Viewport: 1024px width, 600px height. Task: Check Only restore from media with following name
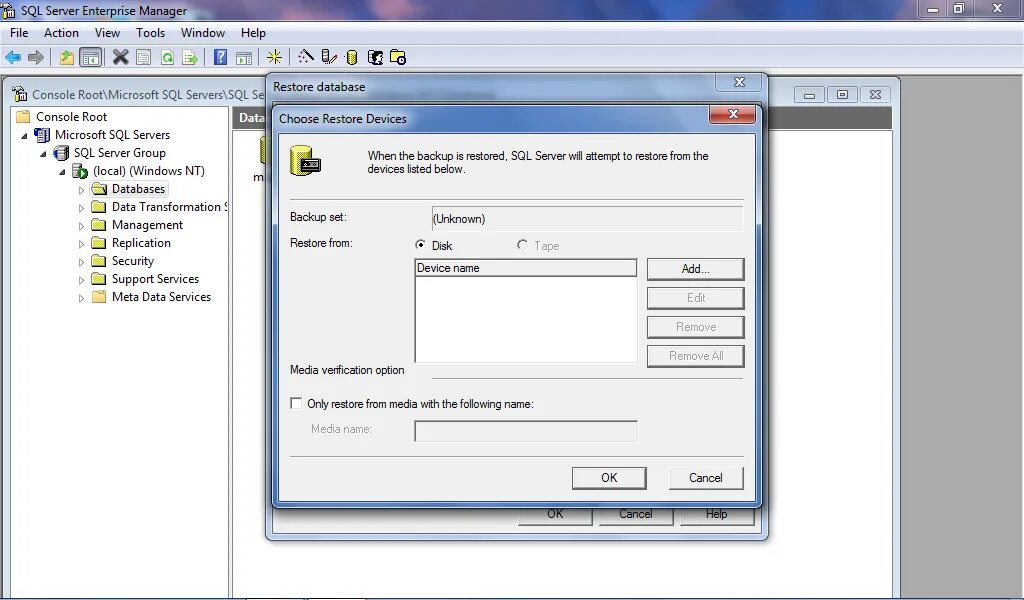pos(296,403)
